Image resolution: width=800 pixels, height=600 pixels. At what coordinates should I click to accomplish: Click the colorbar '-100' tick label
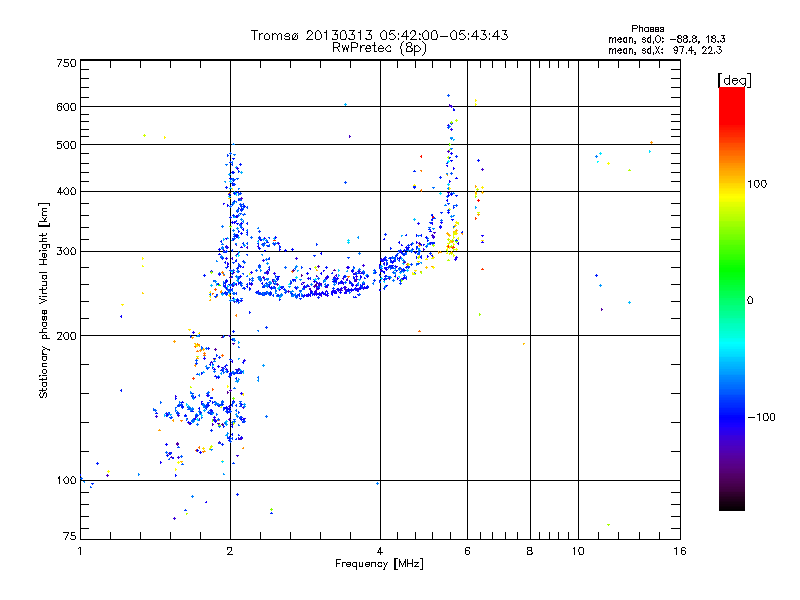[x=761, y=417]
